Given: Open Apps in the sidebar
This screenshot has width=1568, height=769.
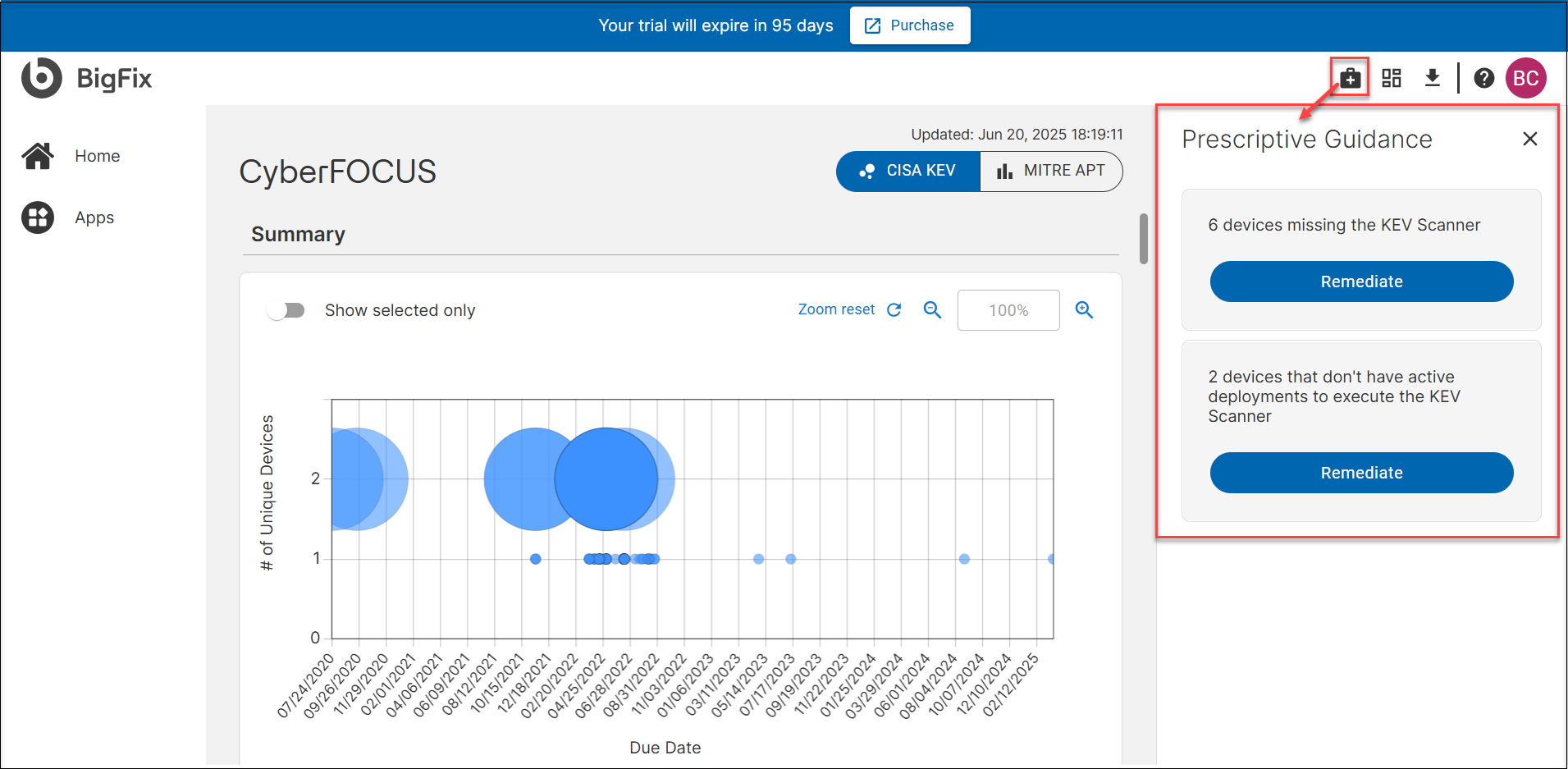Looking at the screenshot, I should (94, 217).
